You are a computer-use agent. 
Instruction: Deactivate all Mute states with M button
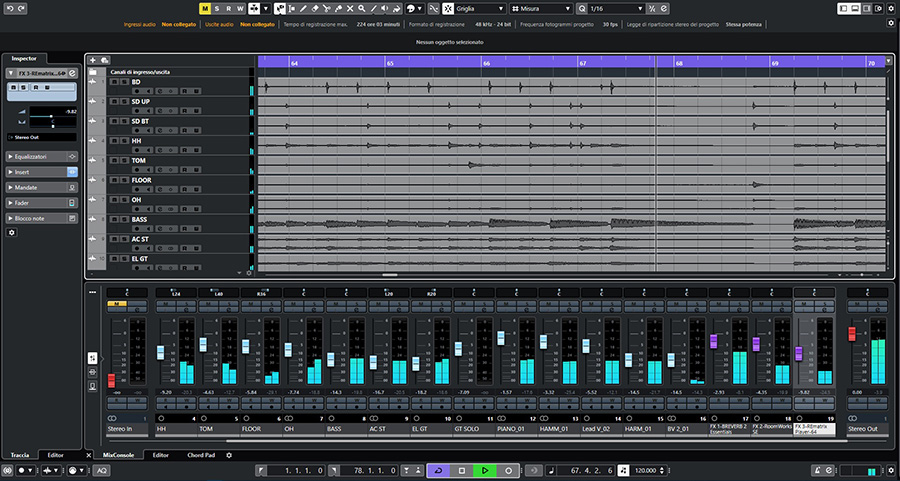tap(204, 8)
